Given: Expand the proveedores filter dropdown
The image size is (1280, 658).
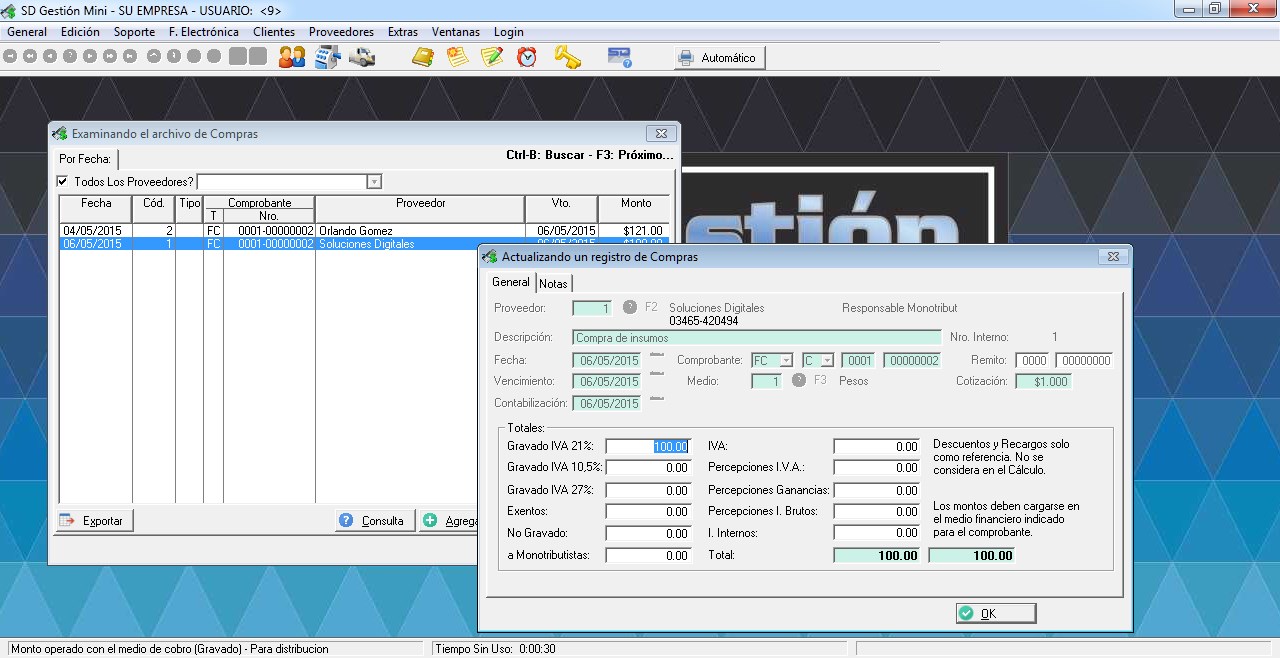Looking at the screenshot, I should point(374,182).
